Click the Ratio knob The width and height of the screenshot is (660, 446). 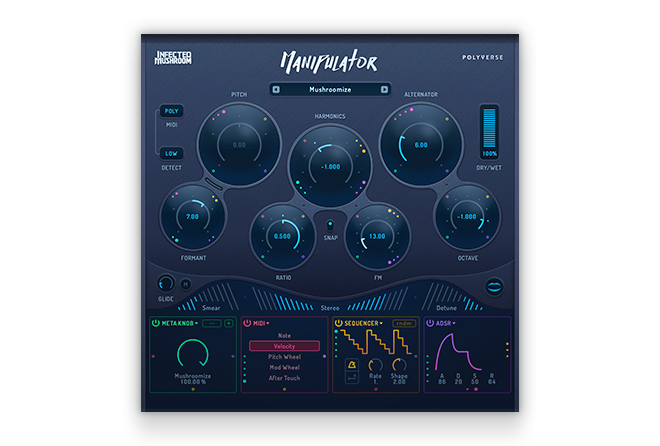coord(282,236)
